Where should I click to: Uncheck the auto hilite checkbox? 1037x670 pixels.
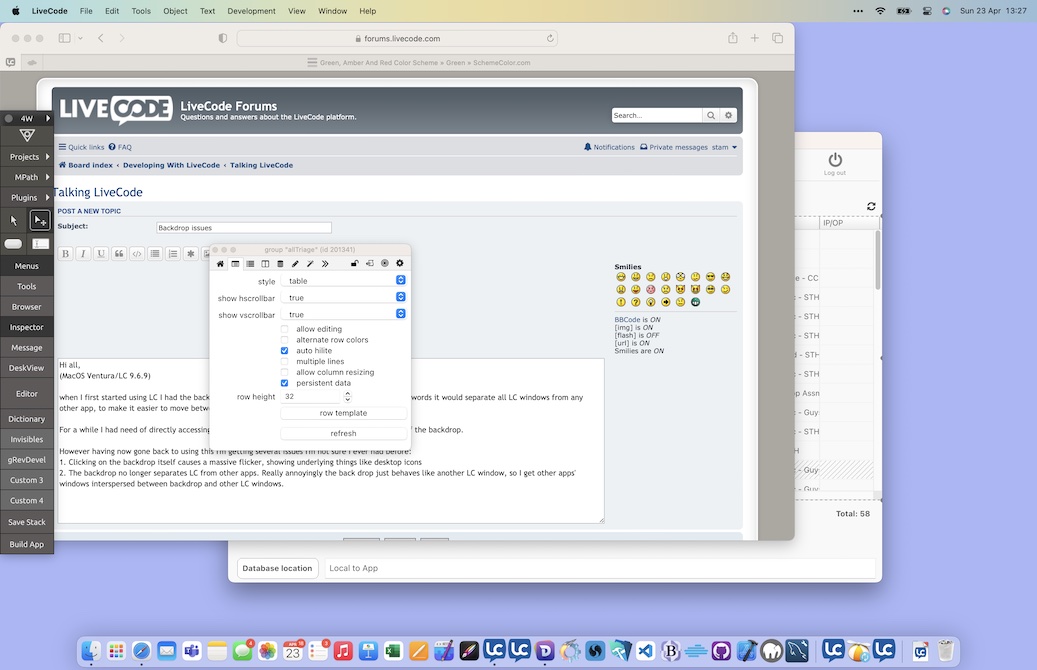coord(285,351)
